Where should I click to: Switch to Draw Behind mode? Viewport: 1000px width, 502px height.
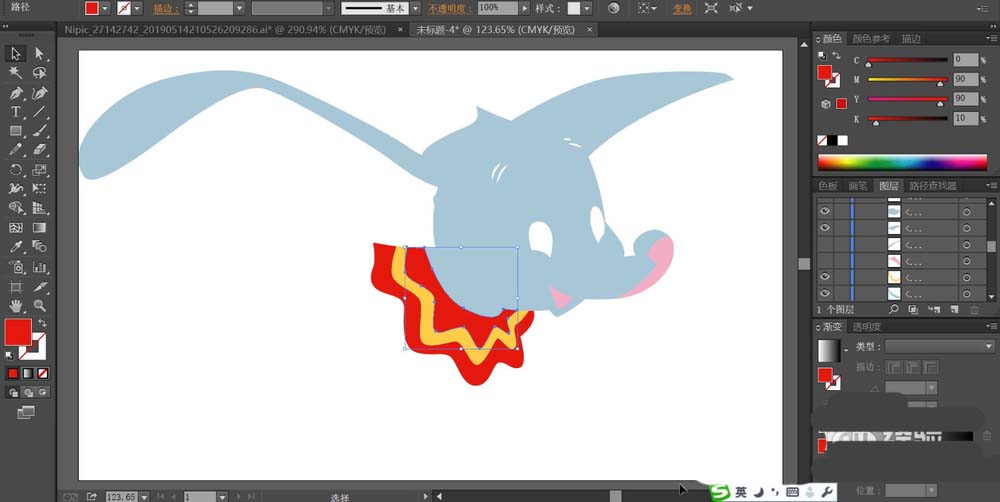click(28, 392)
